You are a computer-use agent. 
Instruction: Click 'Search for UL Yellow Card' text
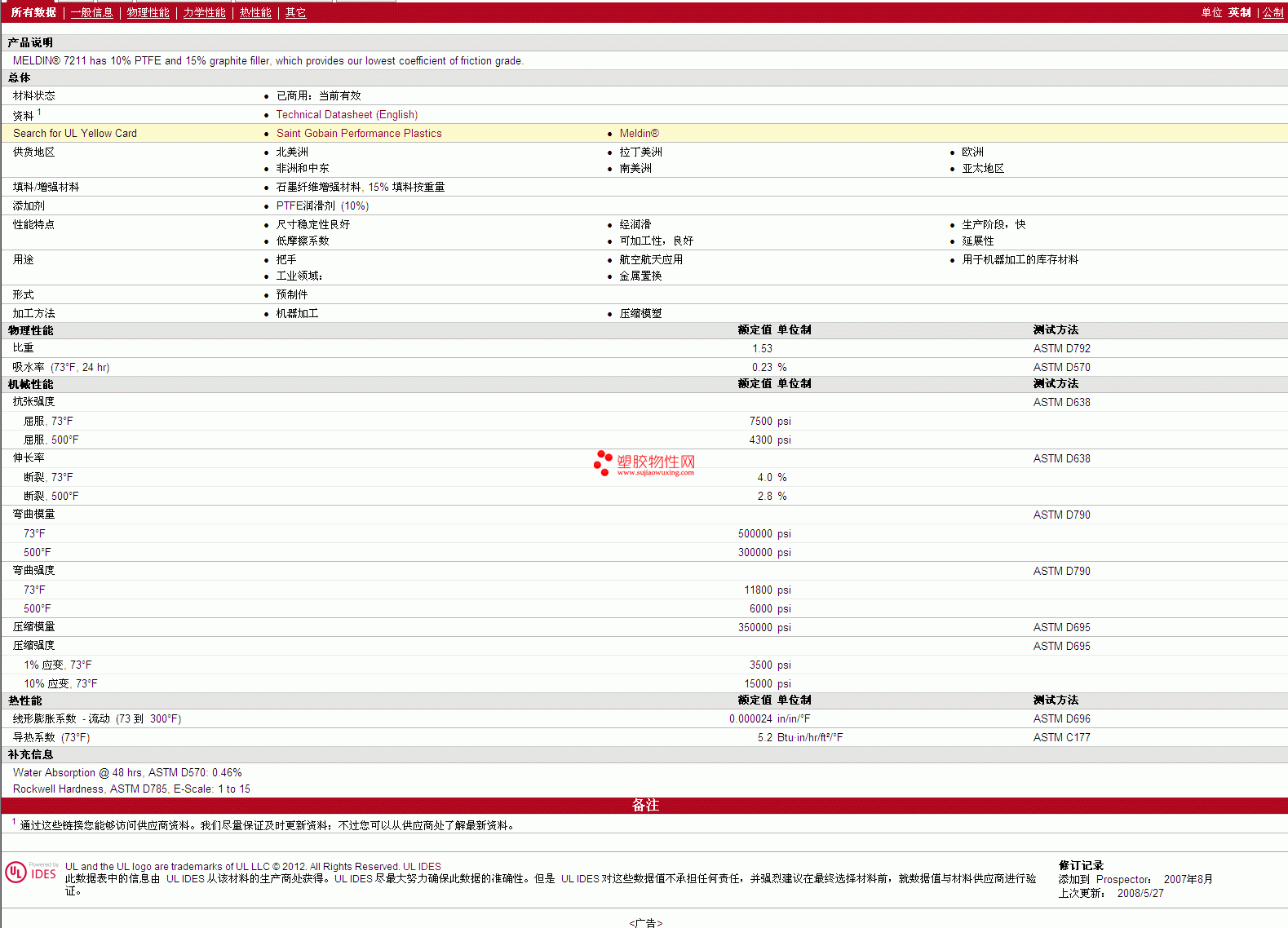point(75,134)
